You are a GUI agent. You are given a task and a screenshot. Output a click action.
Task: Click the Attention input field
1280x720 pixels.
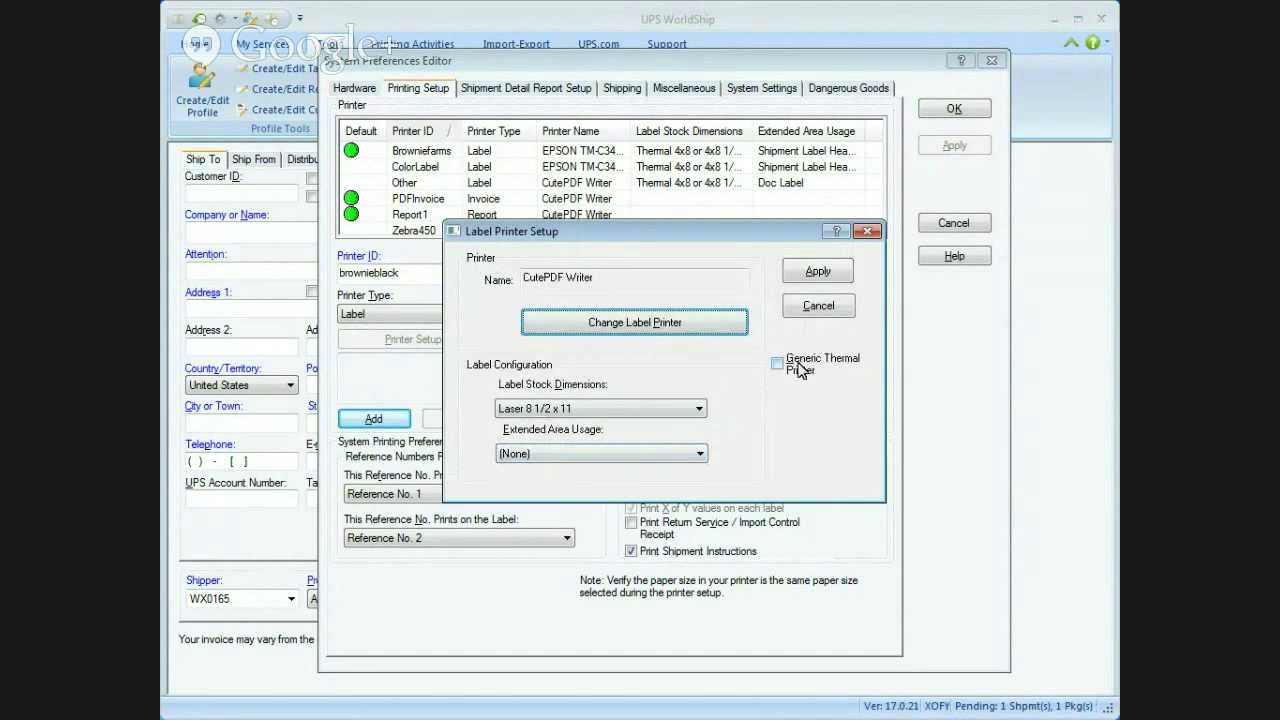(250, 271)
